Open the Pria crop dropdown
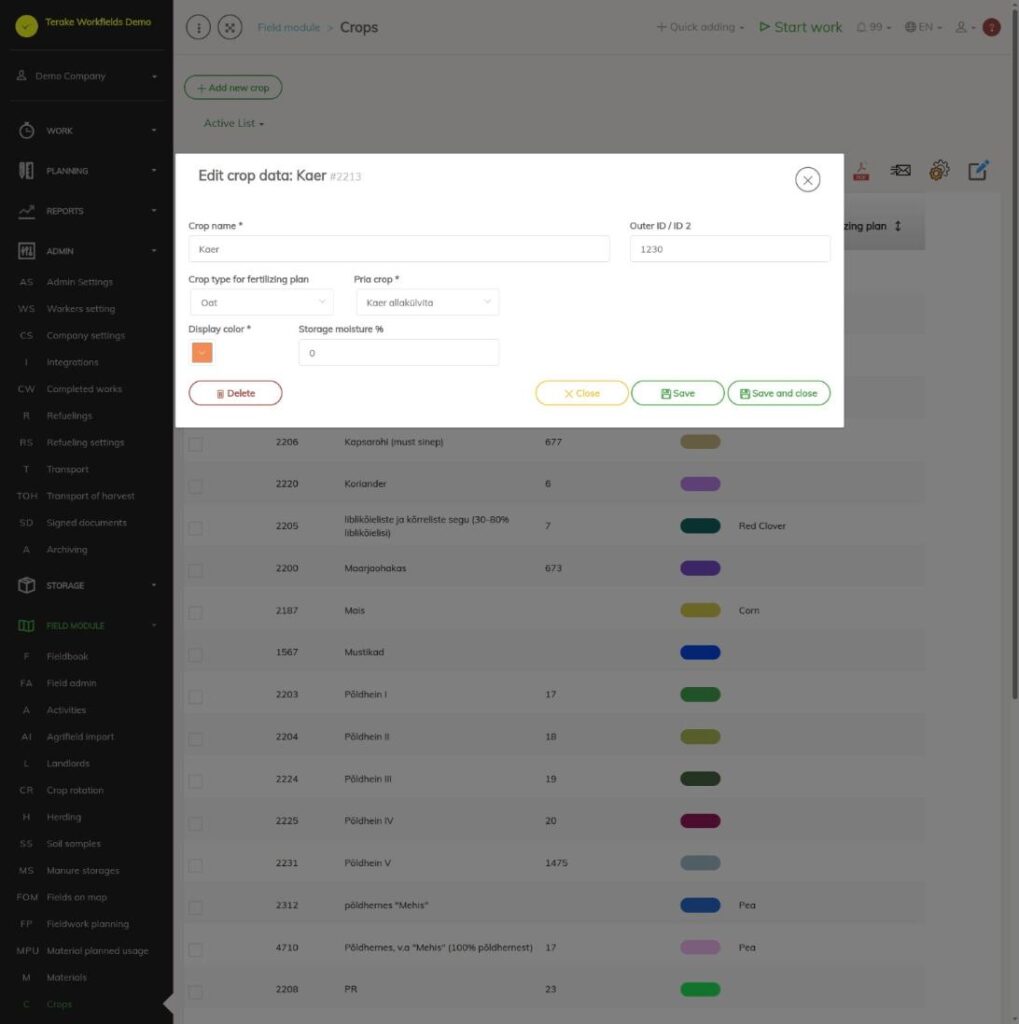1019x1024 pixels. click(428, 302)
